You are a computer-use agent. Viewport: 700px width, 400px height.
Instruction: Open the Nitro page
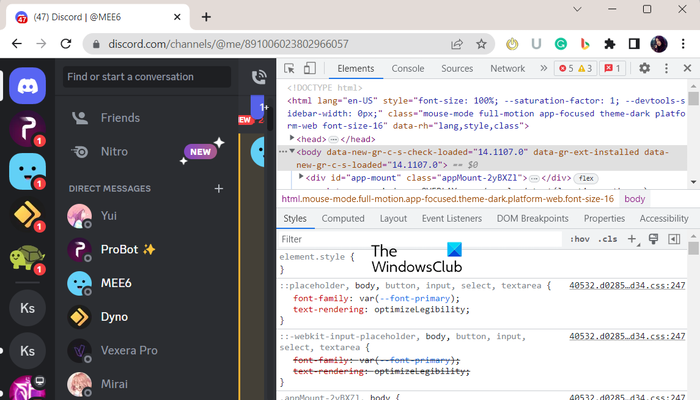146,152
